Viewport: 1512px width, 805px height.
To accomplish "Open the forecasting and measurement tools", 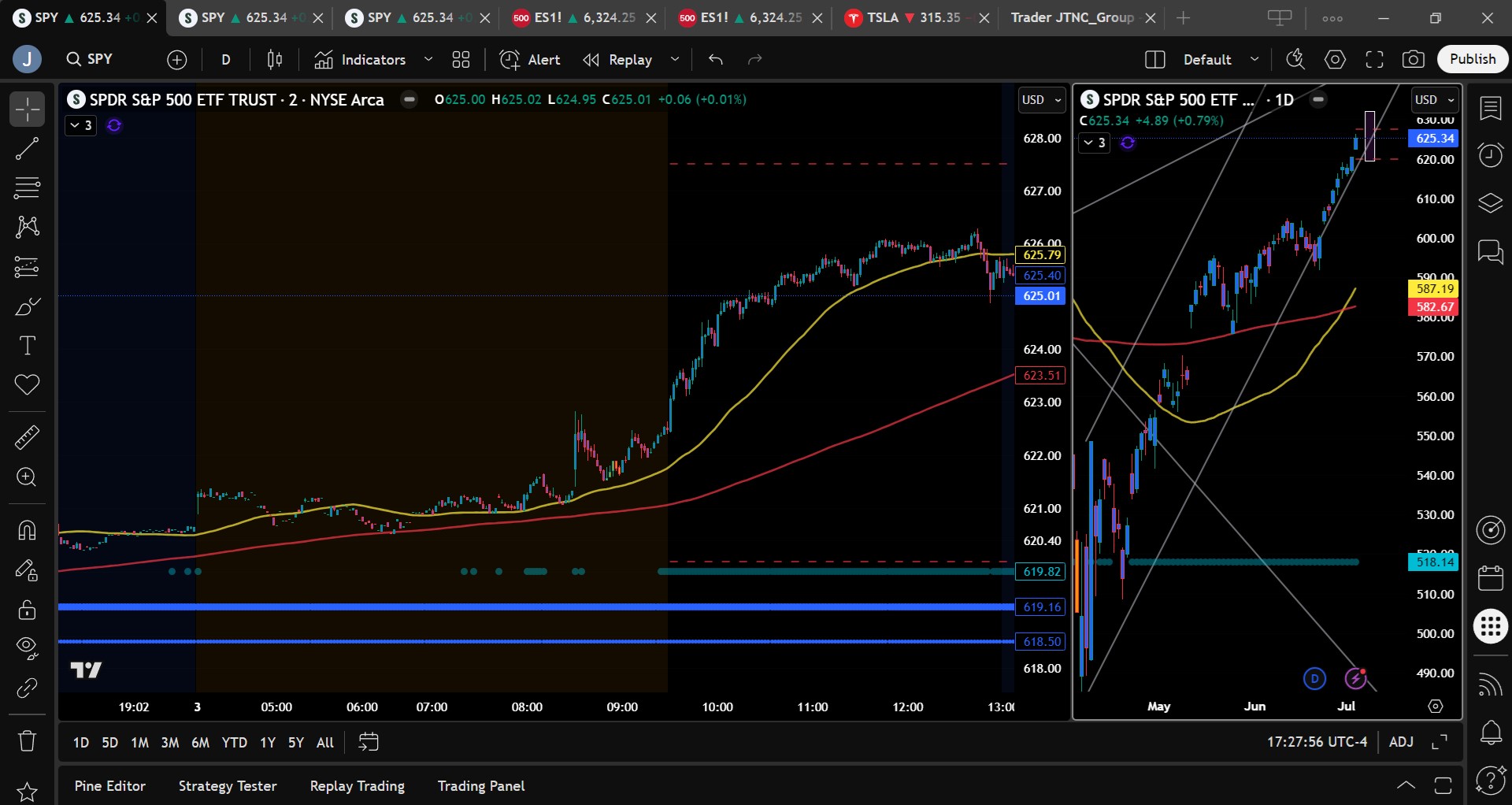I will coord(27,267).
